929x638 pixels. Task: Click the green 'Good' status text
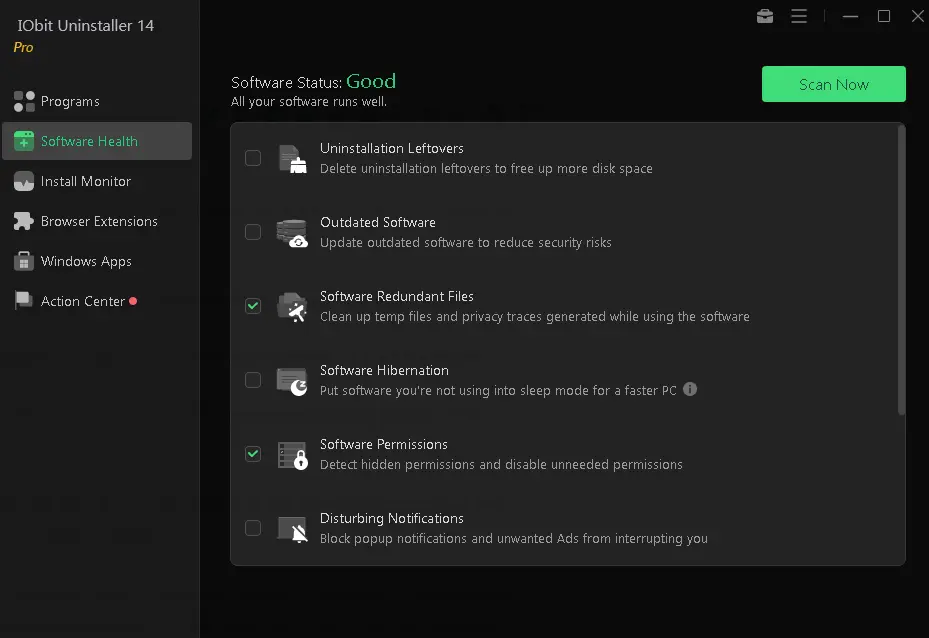371,81
